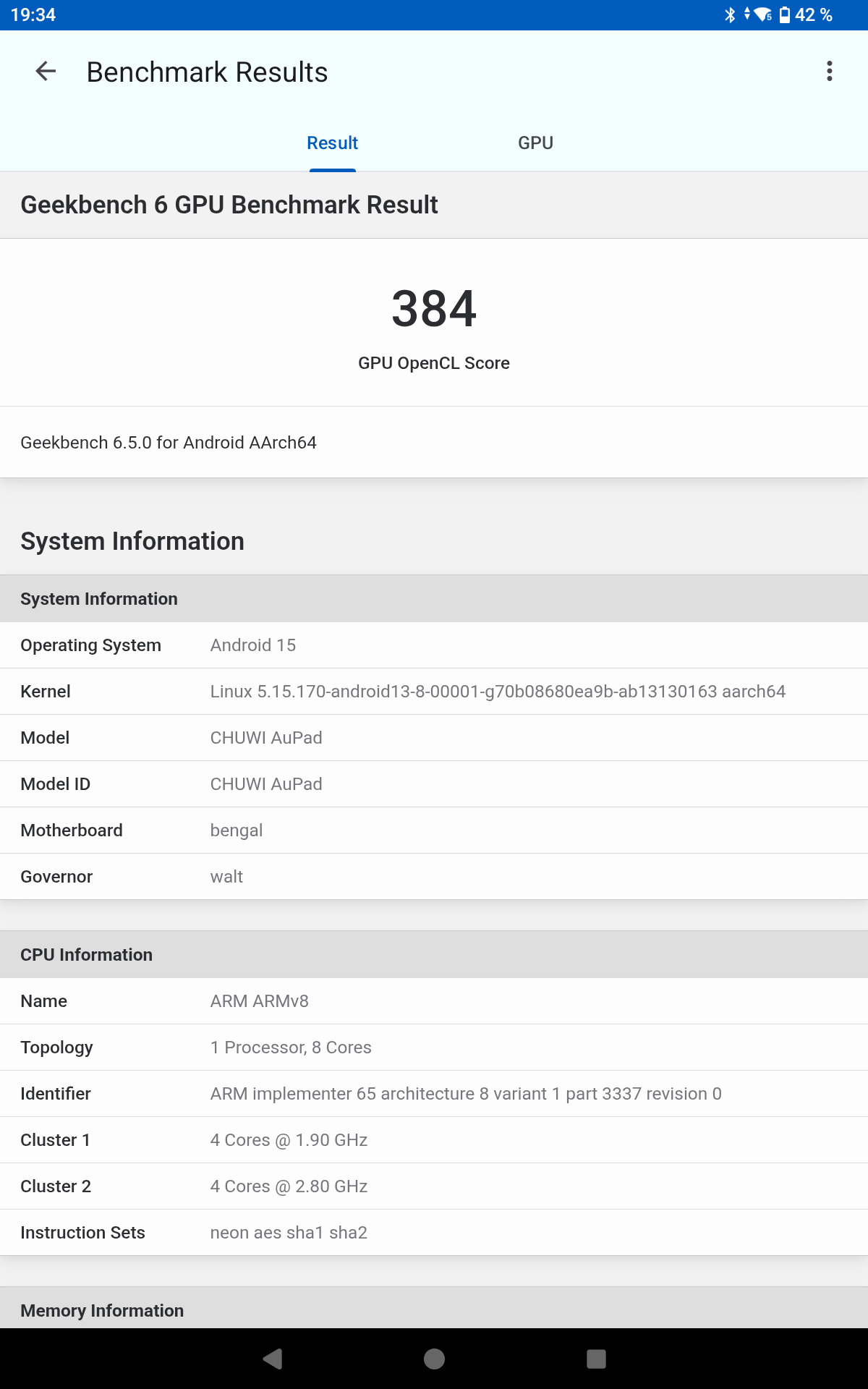
Task: Tap the Cluster 2 label
Action: coord(56,1186)
